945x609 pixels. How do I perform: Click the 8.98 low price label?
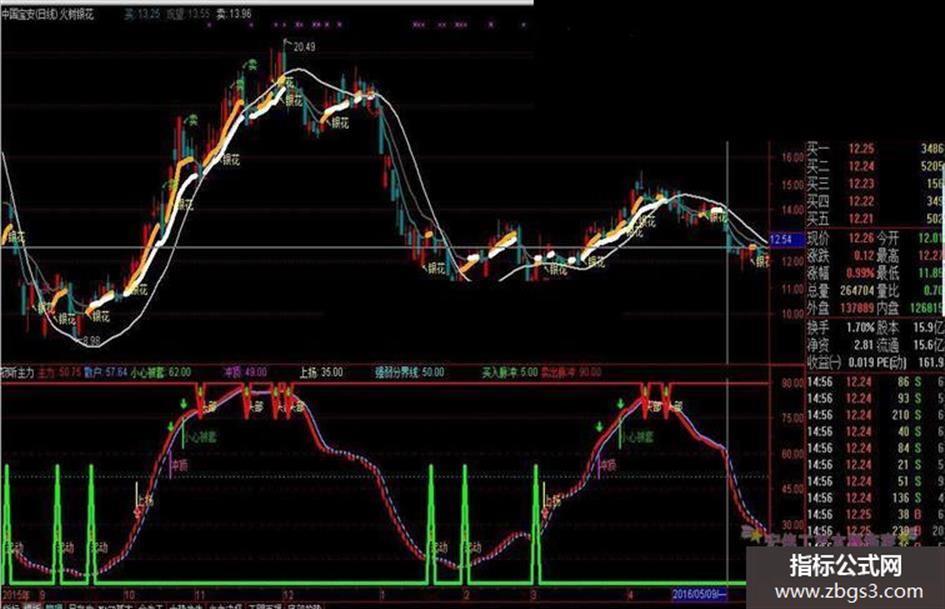91,341
